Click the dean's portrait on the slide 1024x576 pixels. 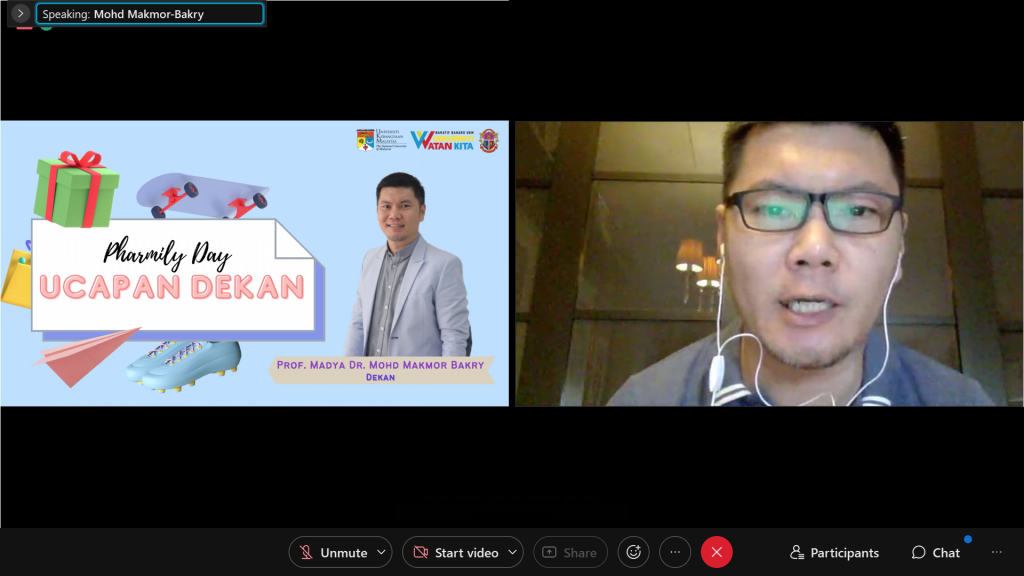pyautogui.click(x=408, y=265)
